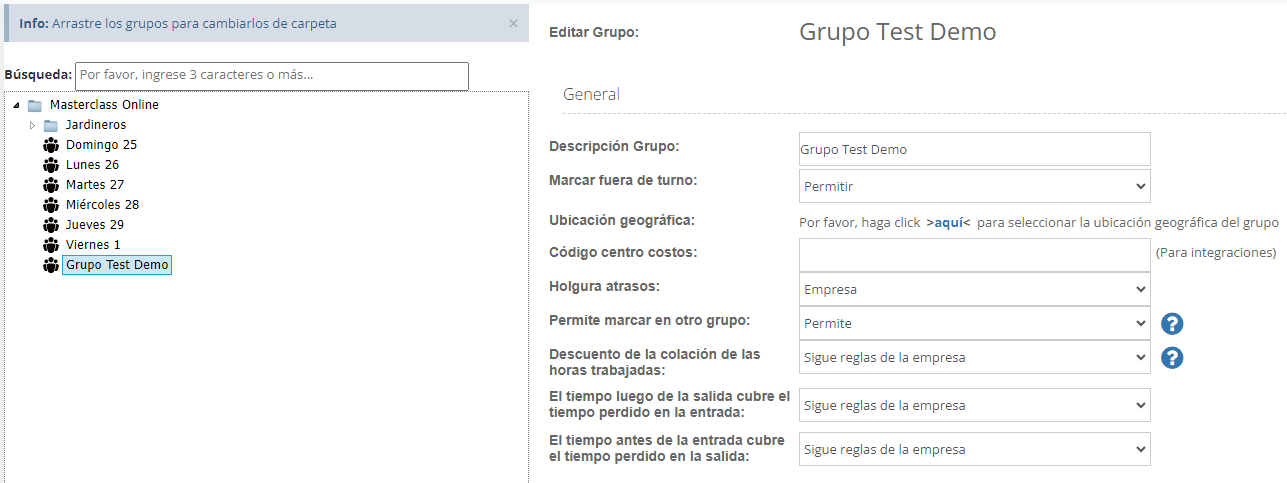The image size is (1287, 483).
Task: Select Martes 27 in the group tree
Action: pyautogui.click(x=95, y=185)
